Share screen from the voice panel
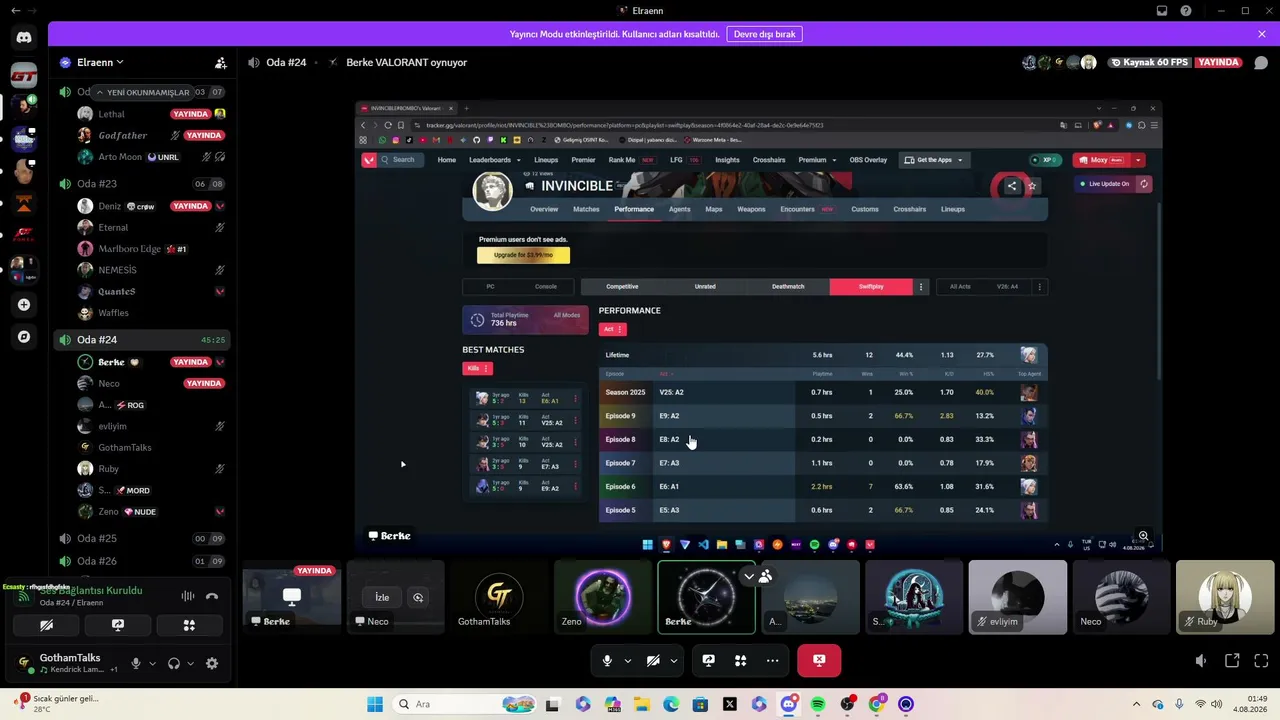The image size is (1280, 720). click(118, 625)
